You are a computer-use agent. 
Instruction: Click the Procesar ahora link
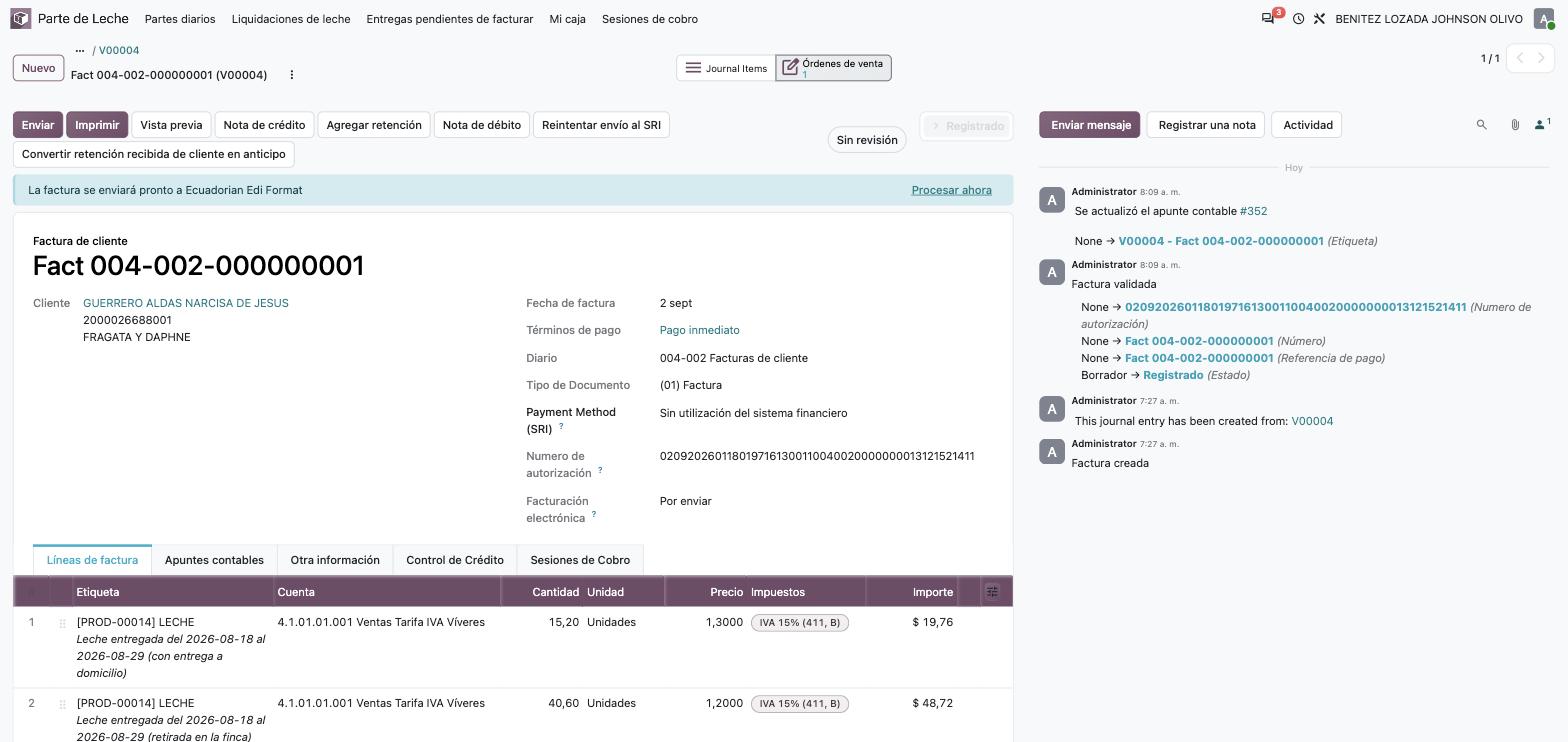pyautogui.click(x=952, y=190)
